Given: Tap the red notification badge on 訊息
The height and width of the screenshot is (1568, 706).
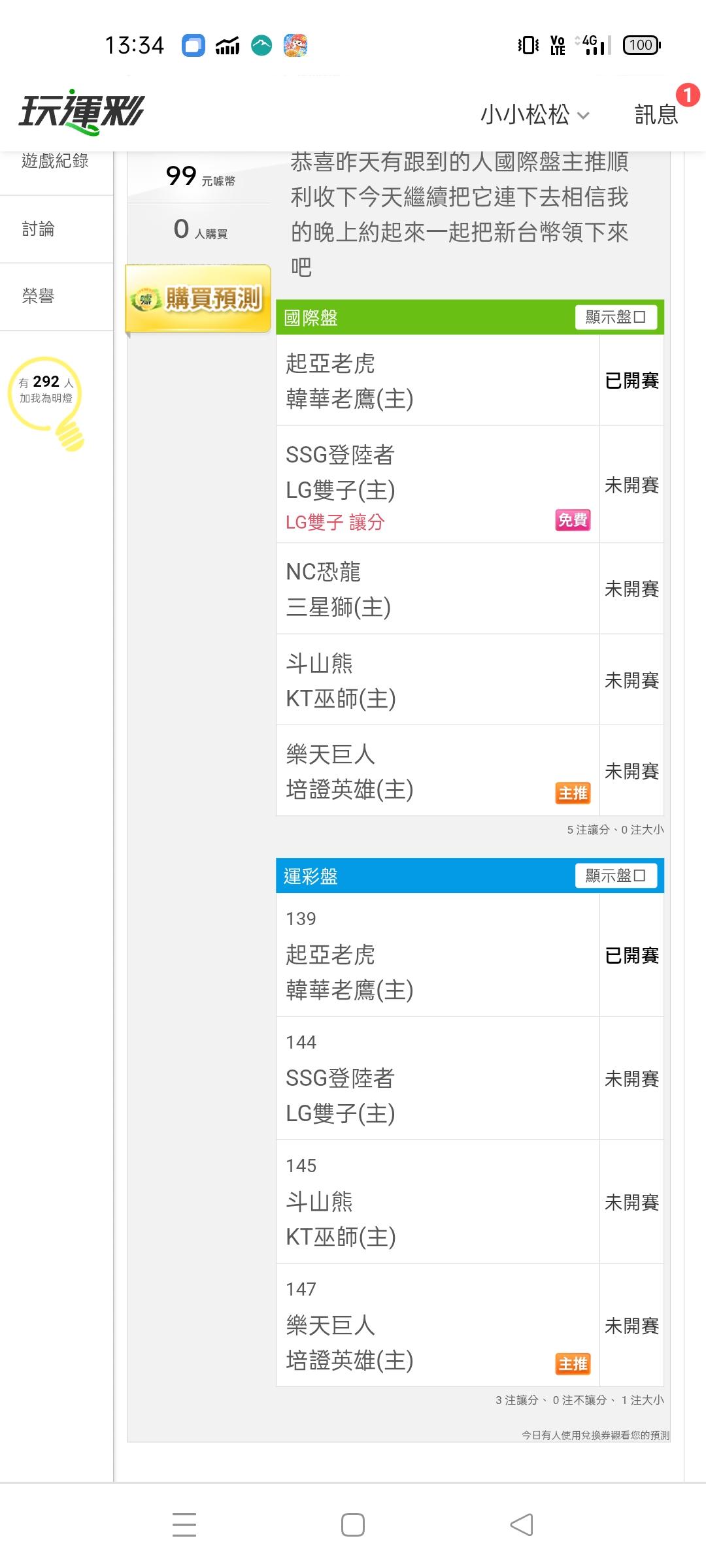Looking at the screenshot, I should pos(687,95).
